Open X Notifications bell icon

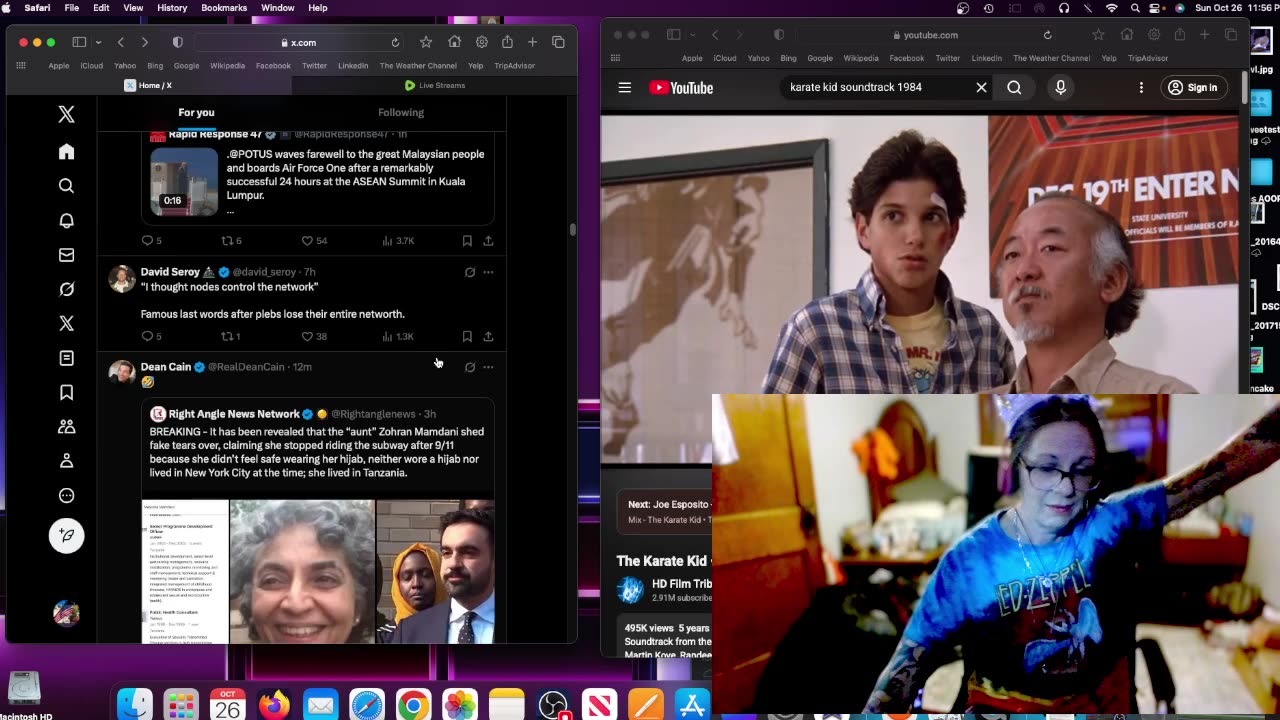66,221
